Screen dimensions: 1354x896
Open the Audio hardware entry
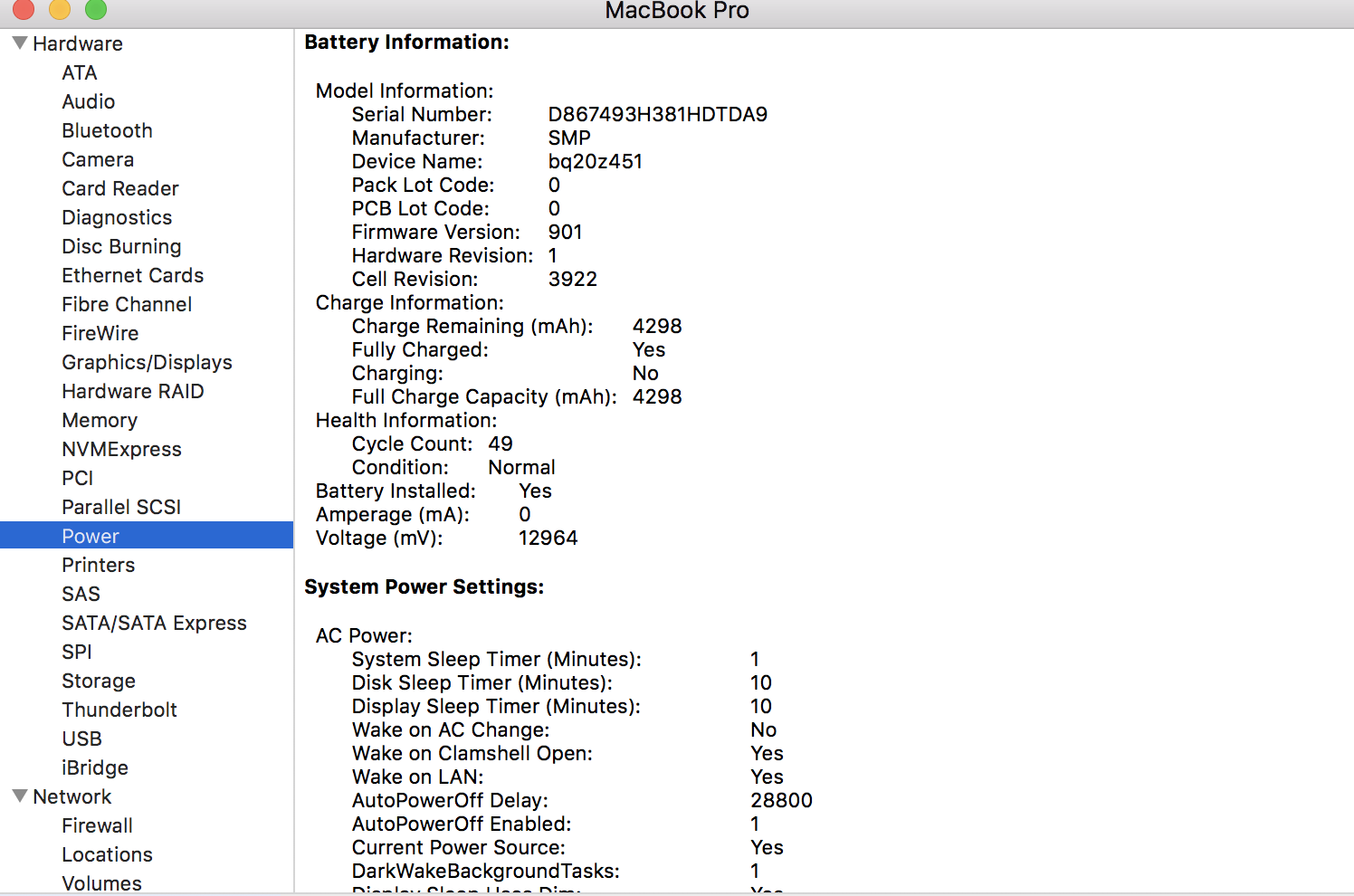click(x=88, y=101)
